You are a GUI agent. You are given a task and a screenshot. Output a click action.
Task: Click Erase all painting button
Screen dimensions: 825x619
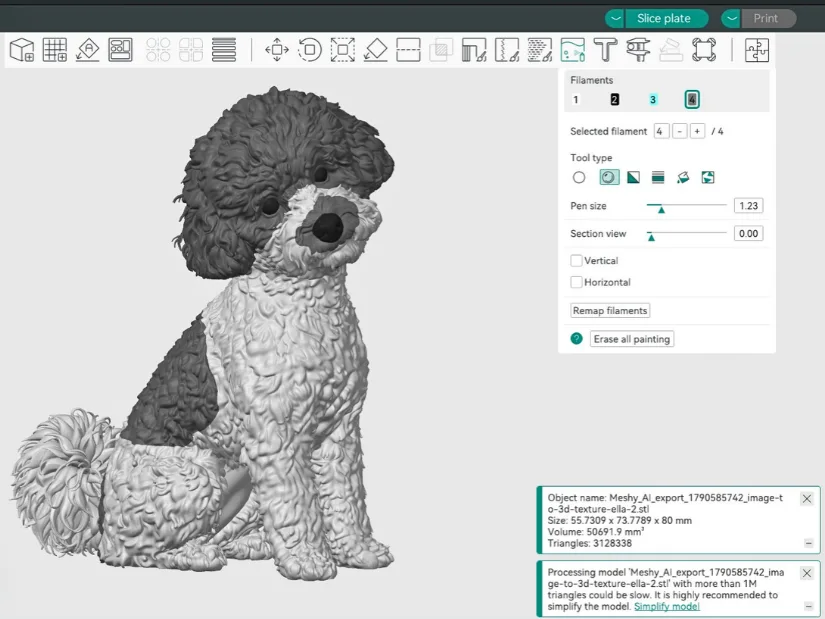(x=632, y=339)
